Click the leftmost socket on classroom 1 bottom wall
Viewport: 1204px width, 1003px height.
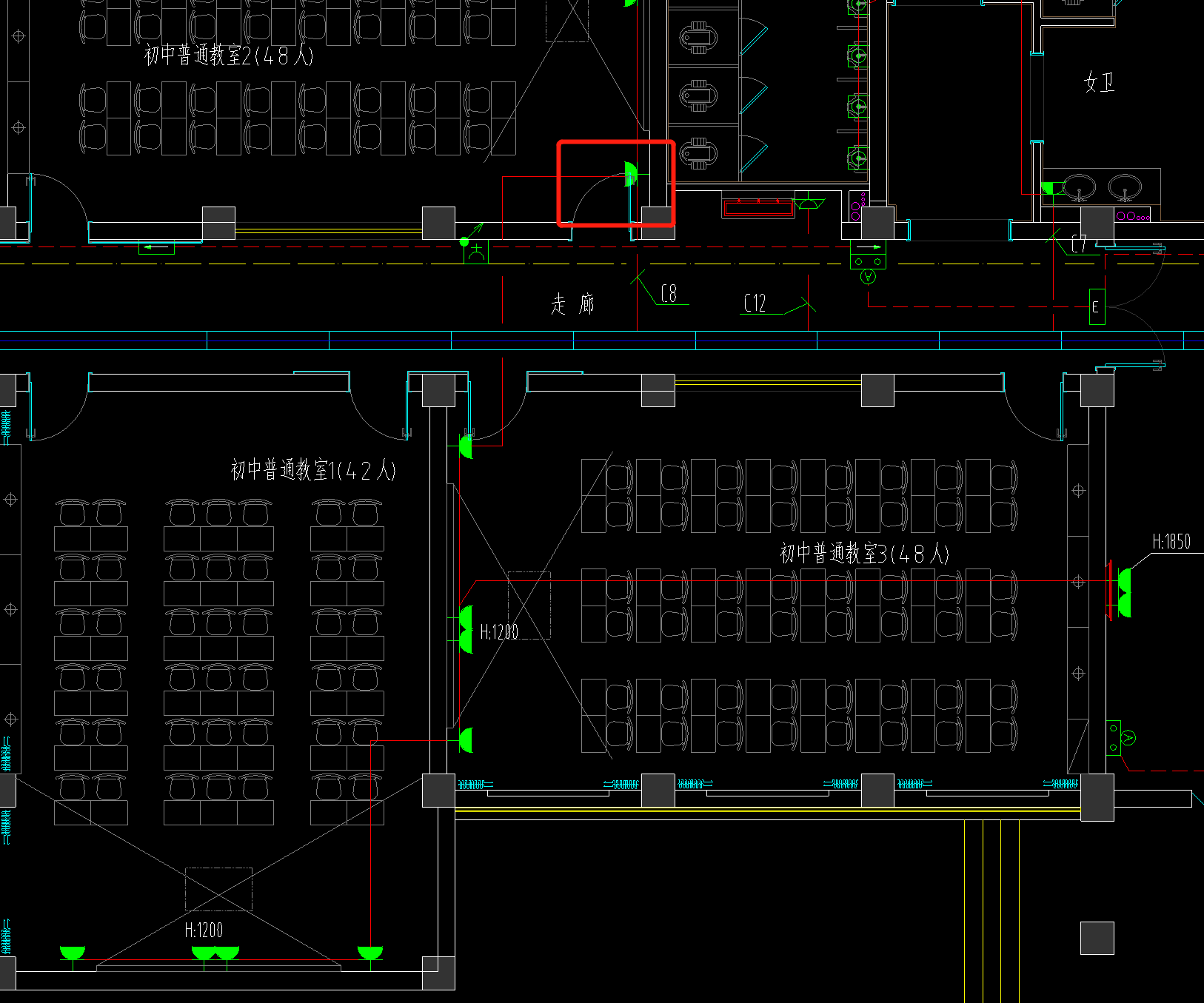click(x=72, y=953)
